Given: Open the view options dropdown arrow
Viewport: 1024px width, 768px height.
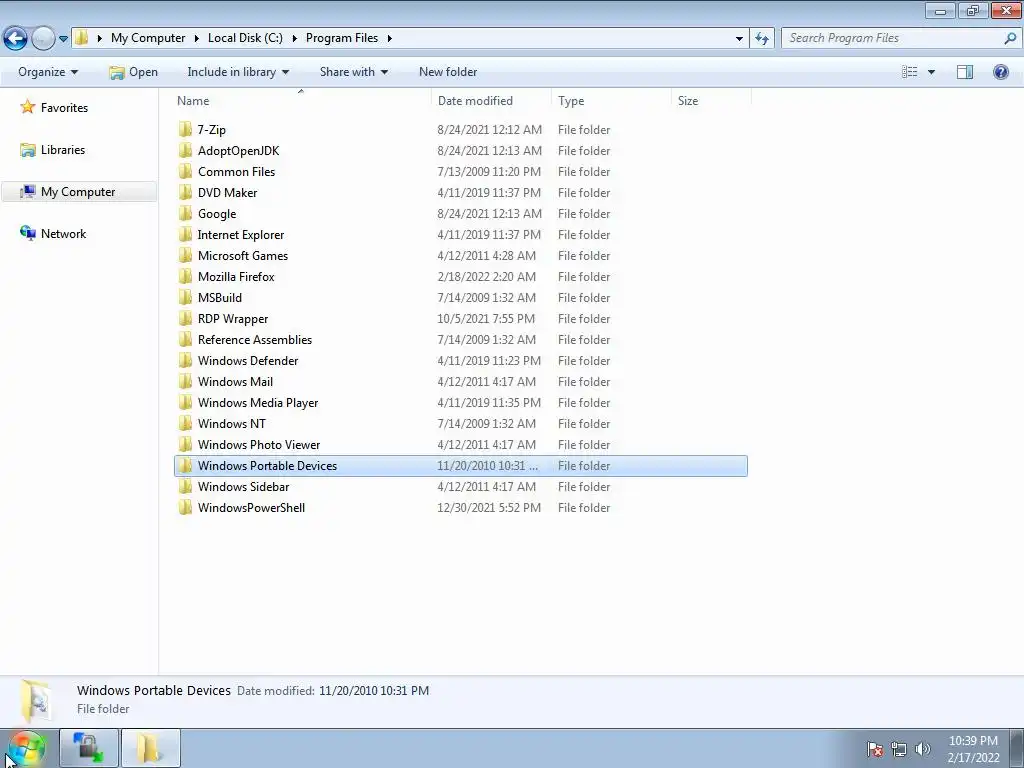Looking at the screenshot, I should (x=931, y=72).
